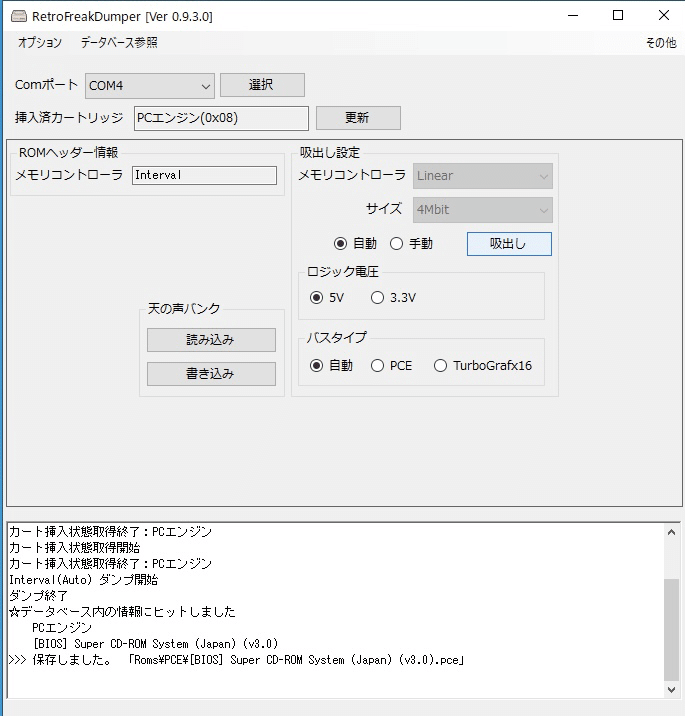Click 読み込み in 天の声バンク group
The image size is (685, 716).
point(211,340)
